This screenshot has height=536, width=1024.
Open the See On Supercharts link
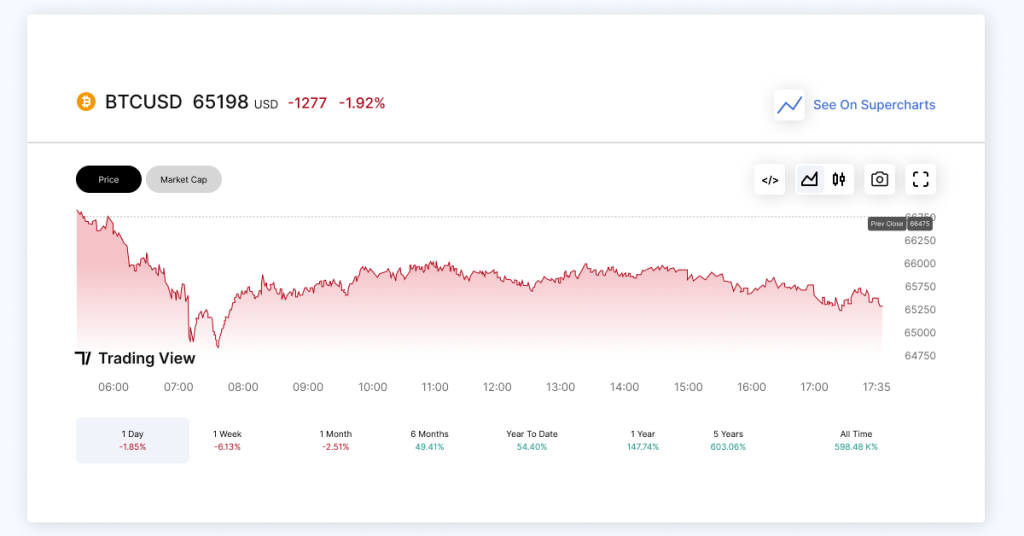(x=874, y=105)
